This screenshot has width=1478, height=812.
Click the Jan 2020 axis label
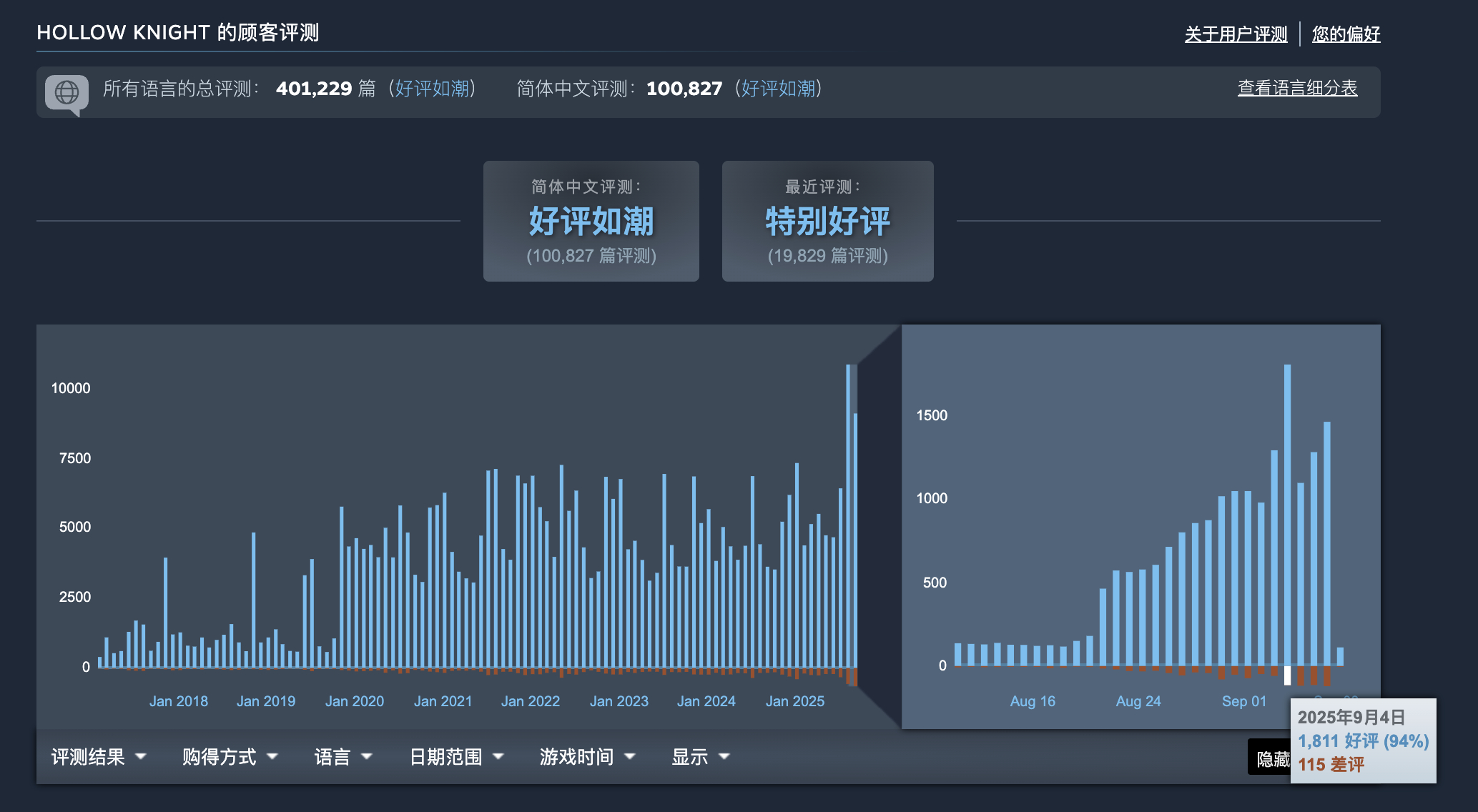355,701
